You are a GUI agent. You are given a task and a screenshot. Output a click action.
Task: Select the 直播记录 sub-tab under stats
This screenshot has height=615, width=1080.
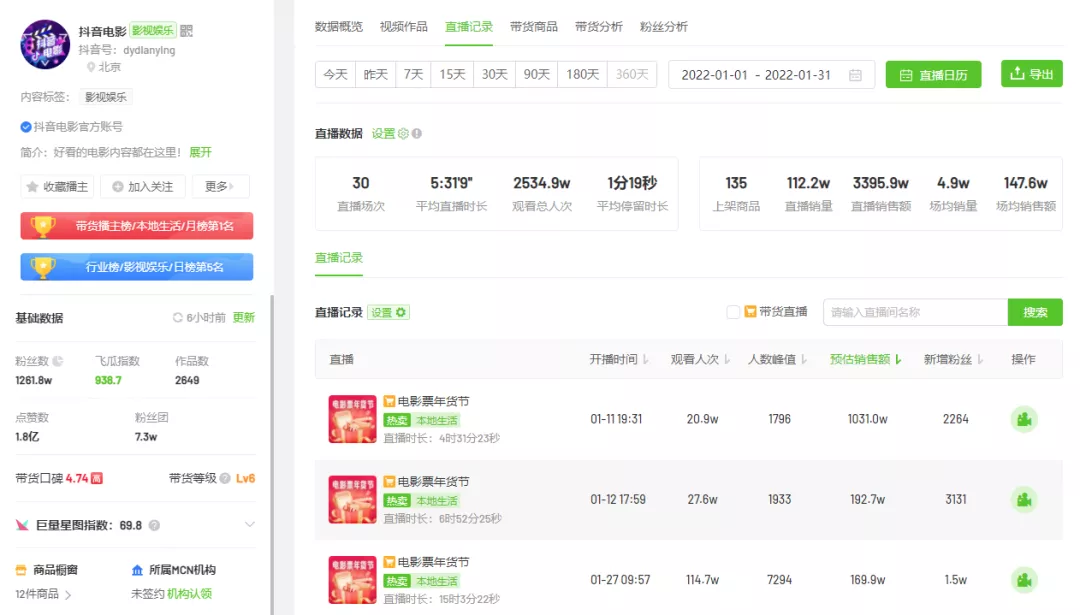tap(339, 258)
